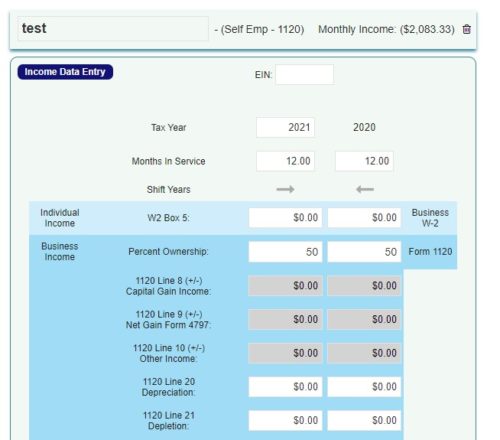Click the 2021 Tax Year field
Viewport: 500px width, 440px height.
click(285, 127)
